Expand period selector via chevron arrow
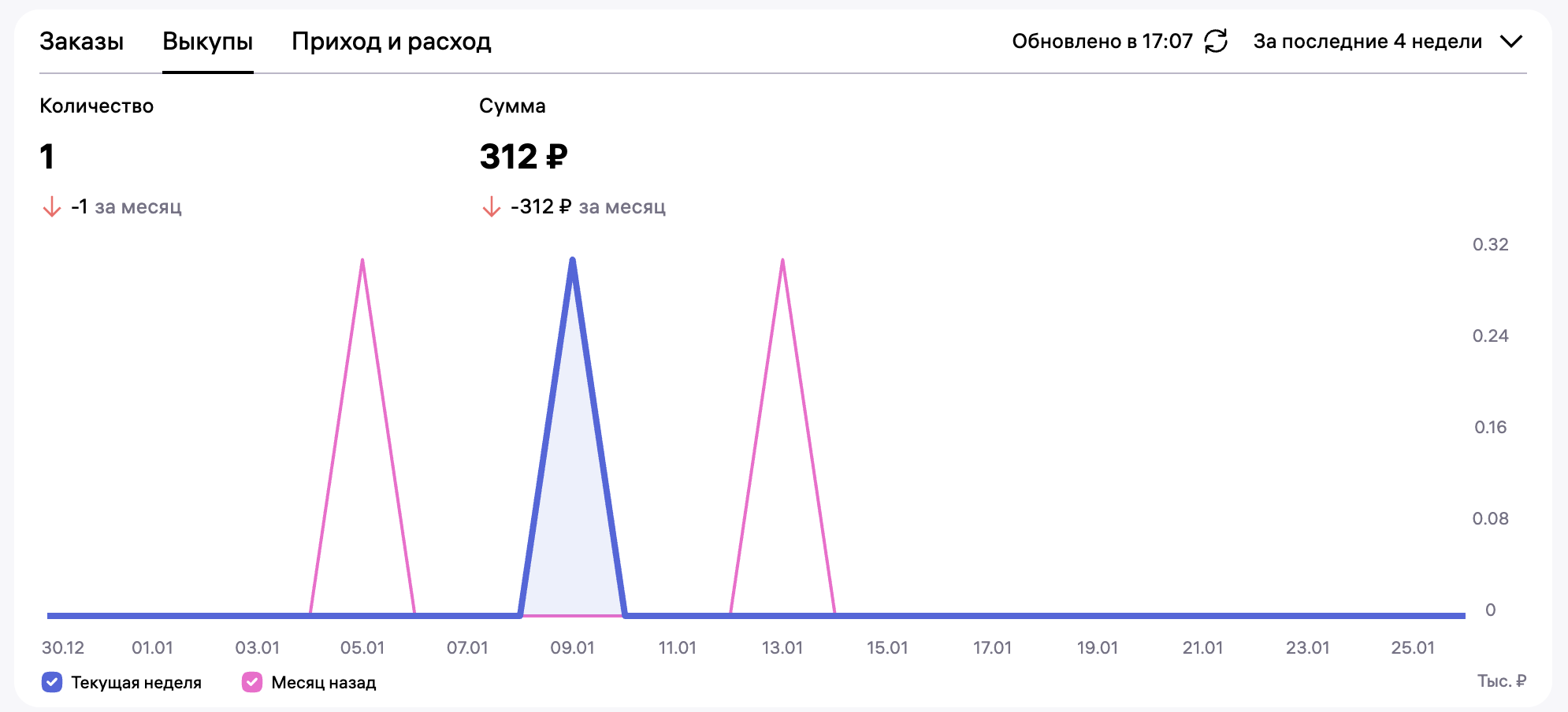 click(x=1510, y=41)
